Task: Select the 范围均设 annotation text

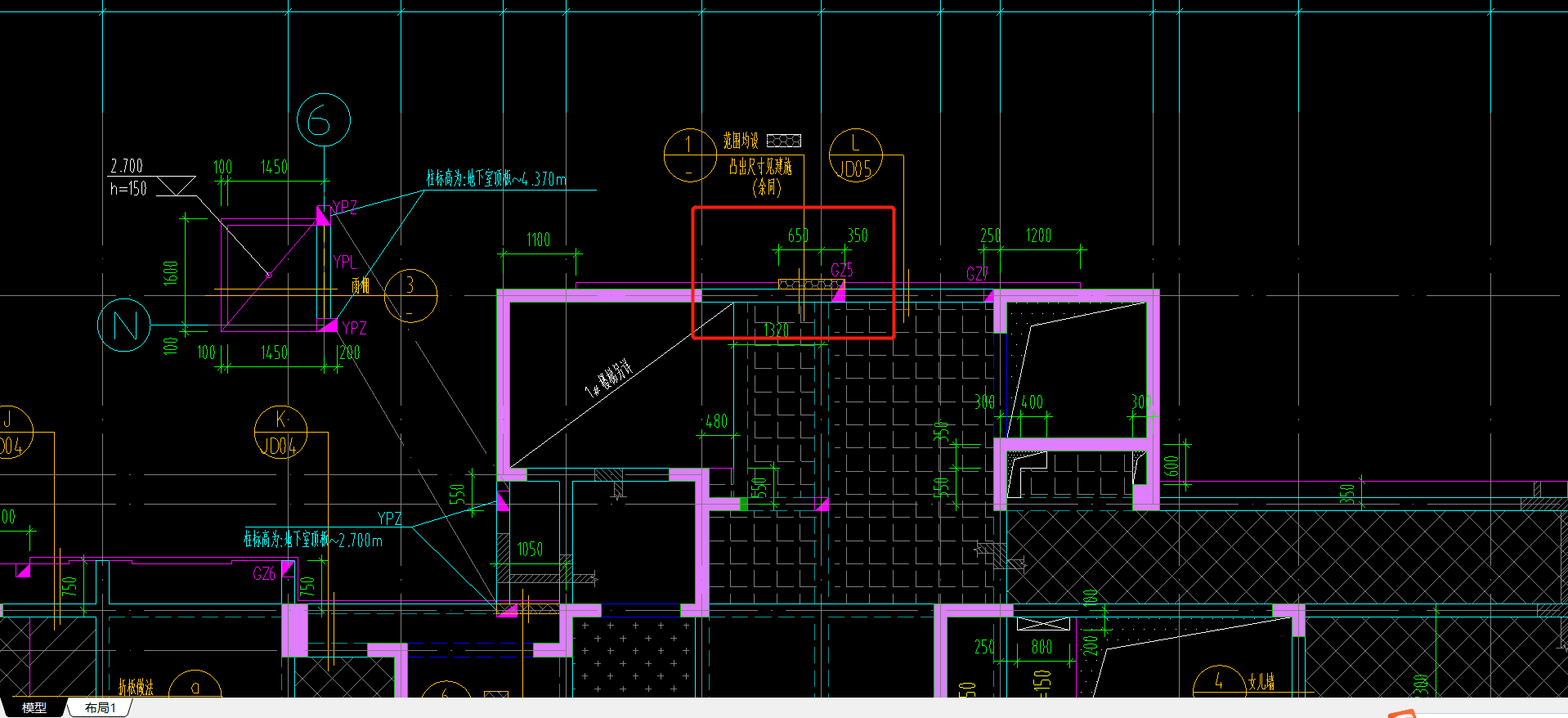Action: point(741,141)
